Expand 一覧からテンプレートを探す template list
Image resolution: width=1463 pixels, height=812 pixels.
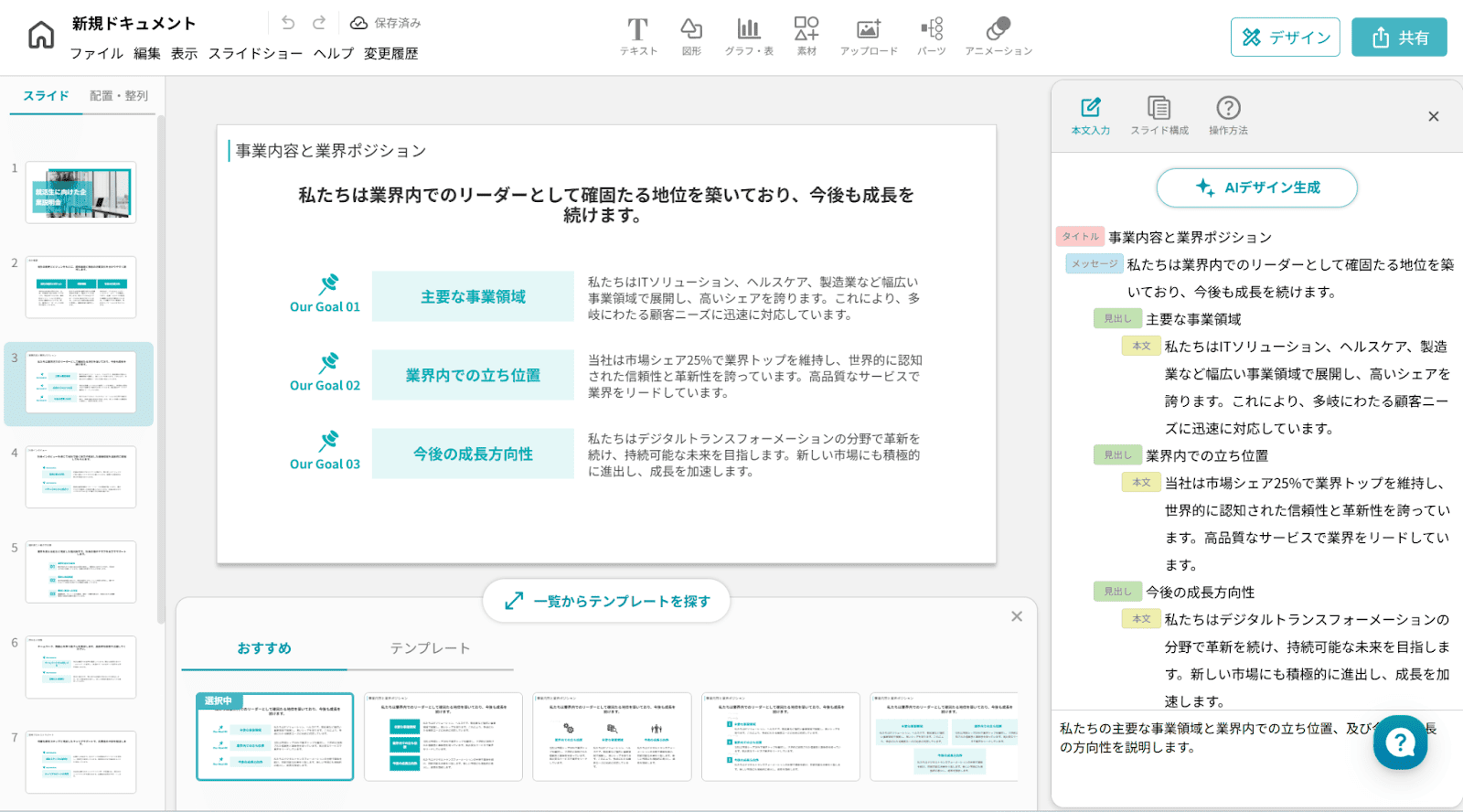[x=607, y=601]
